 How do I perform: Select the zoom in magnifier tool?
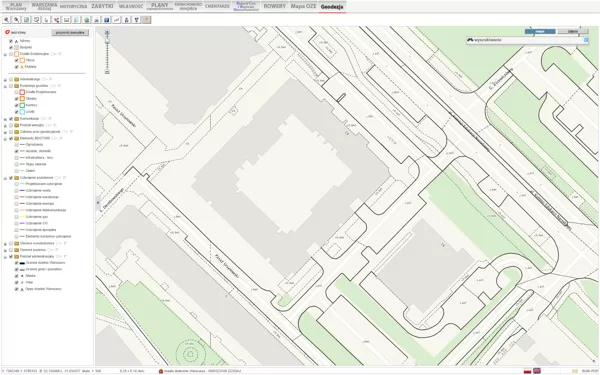[x=7, y=20]
